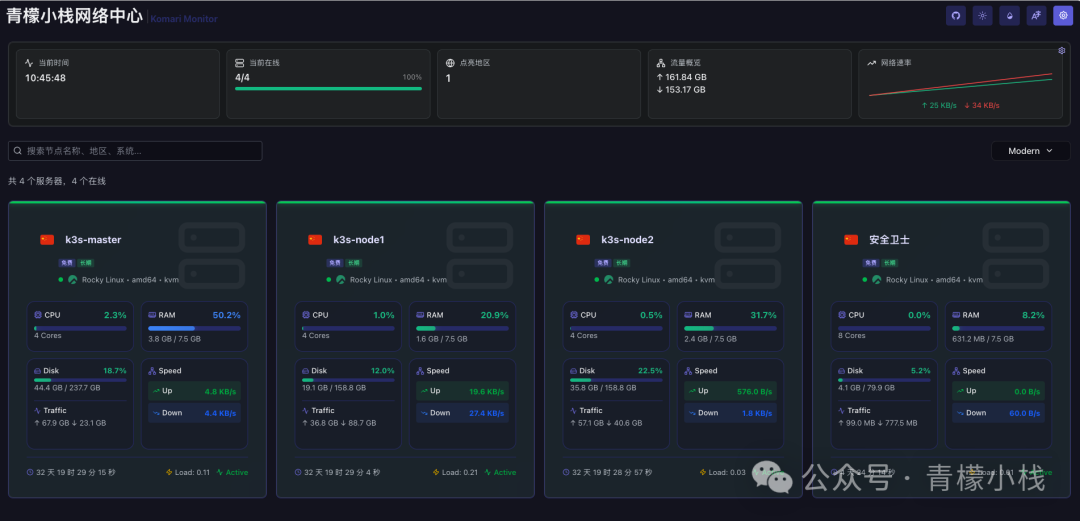Click the China flag on k3s-master
Image resolution: width=1080 pixels, height=521 pixels.
click(x=47, y=240)
